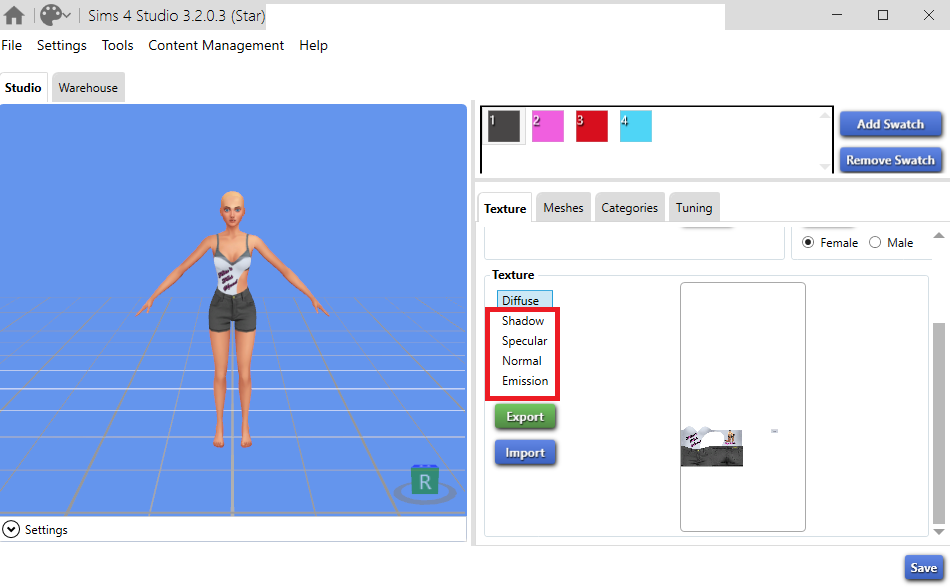Click the panel scrollbar thumb
950x587 pixels.
938,423
